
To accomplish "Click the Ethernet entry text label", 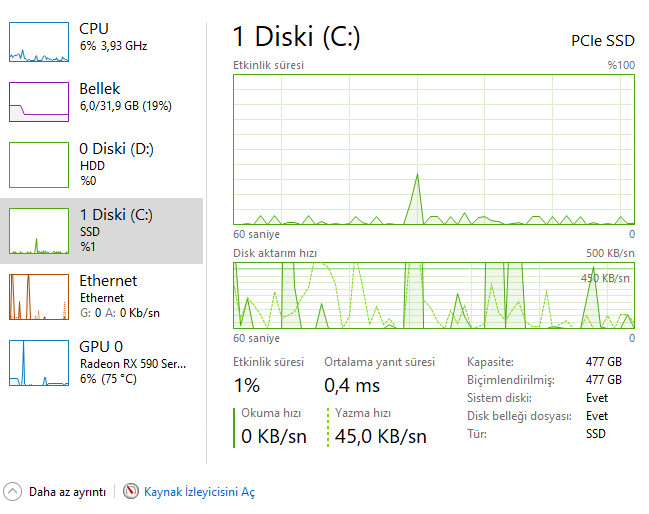I will coord(108,281).
